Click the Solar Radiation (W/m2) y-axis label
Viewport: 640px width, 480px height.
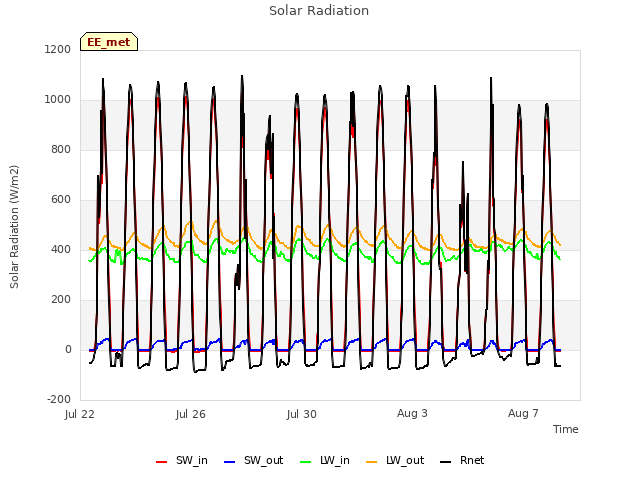point(14,227)
